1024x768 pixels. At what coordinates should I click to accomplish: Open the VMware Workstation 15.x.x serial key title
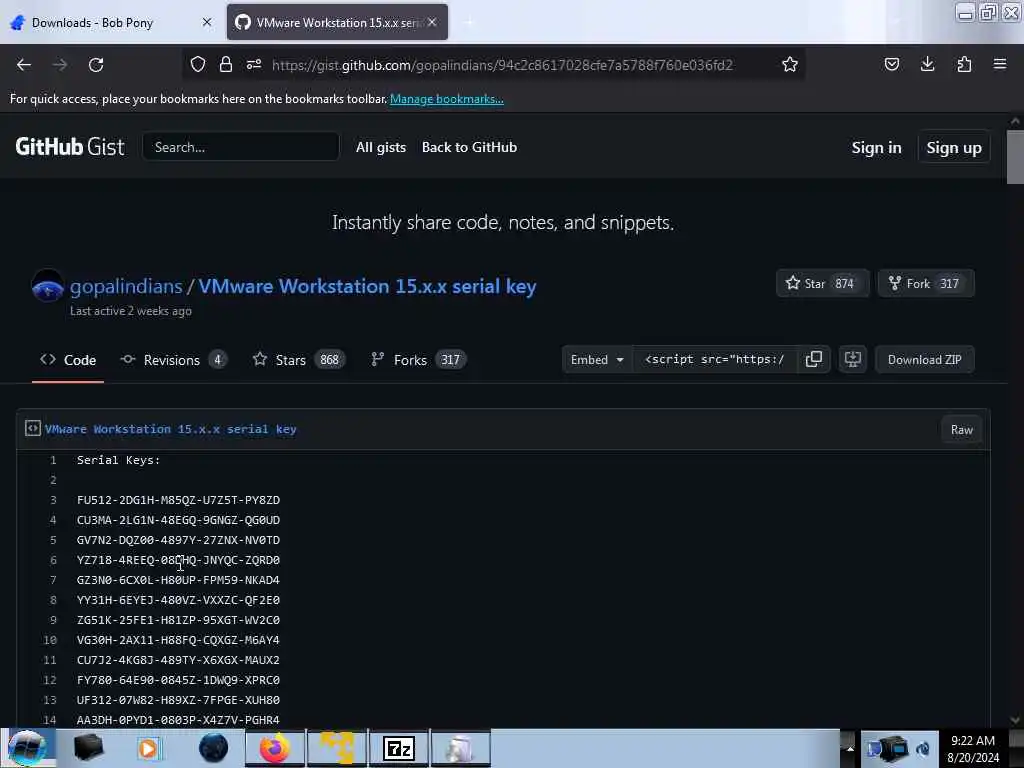(x=367, y=286)
